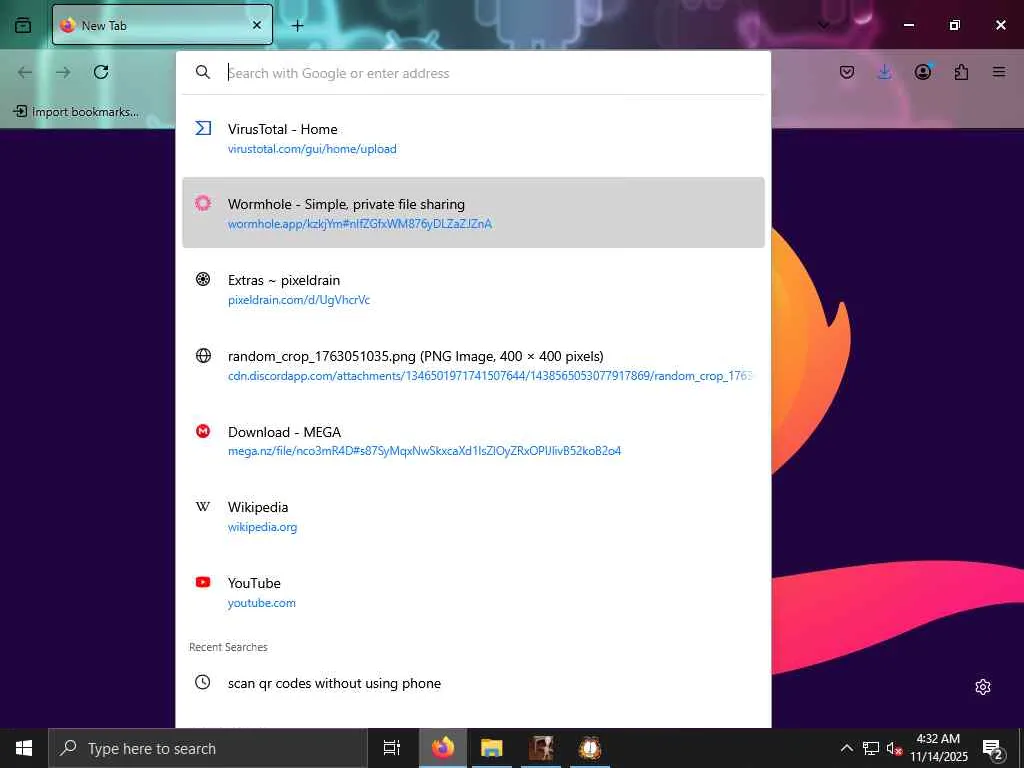Image resolution: width=1024 pixels, height=768 pixels.
Task: Open the Save to Pocket icon
Action: 847,72
